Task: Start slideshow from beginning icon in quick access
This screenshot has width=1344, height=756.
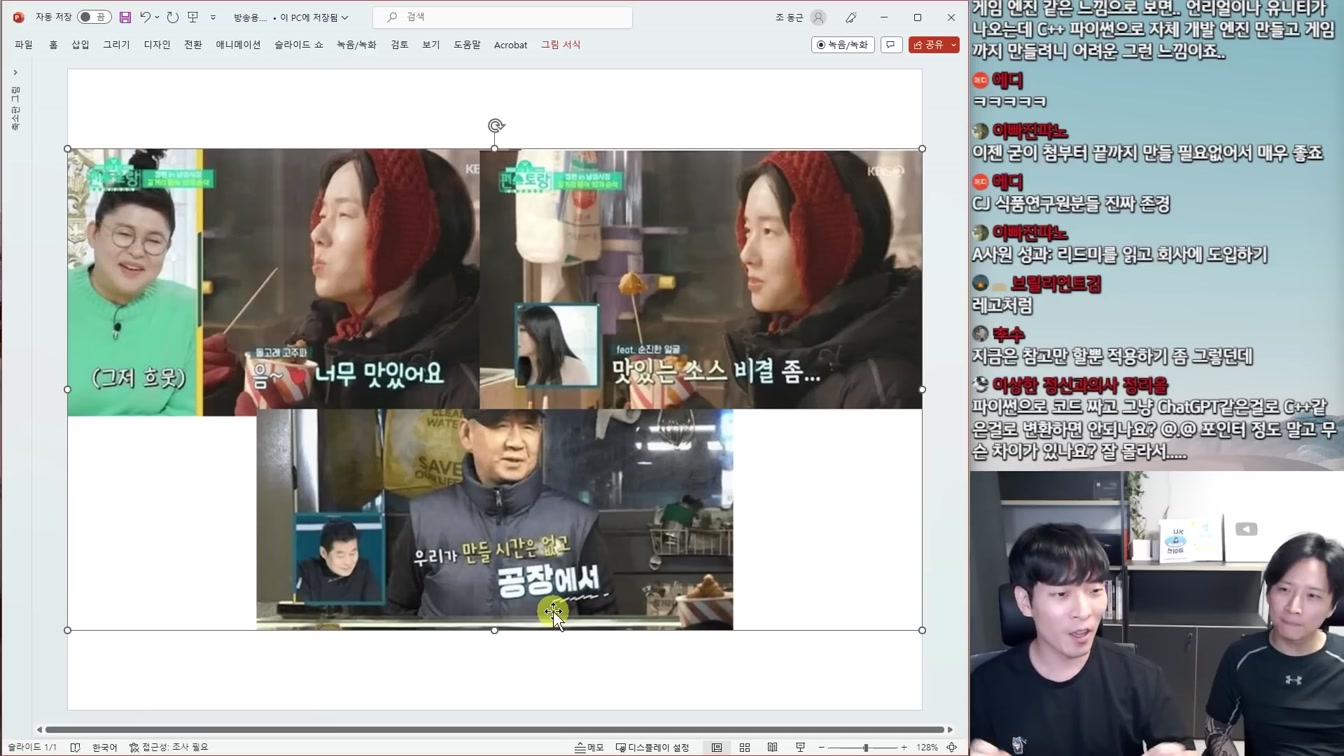Action: pos(193,17)
